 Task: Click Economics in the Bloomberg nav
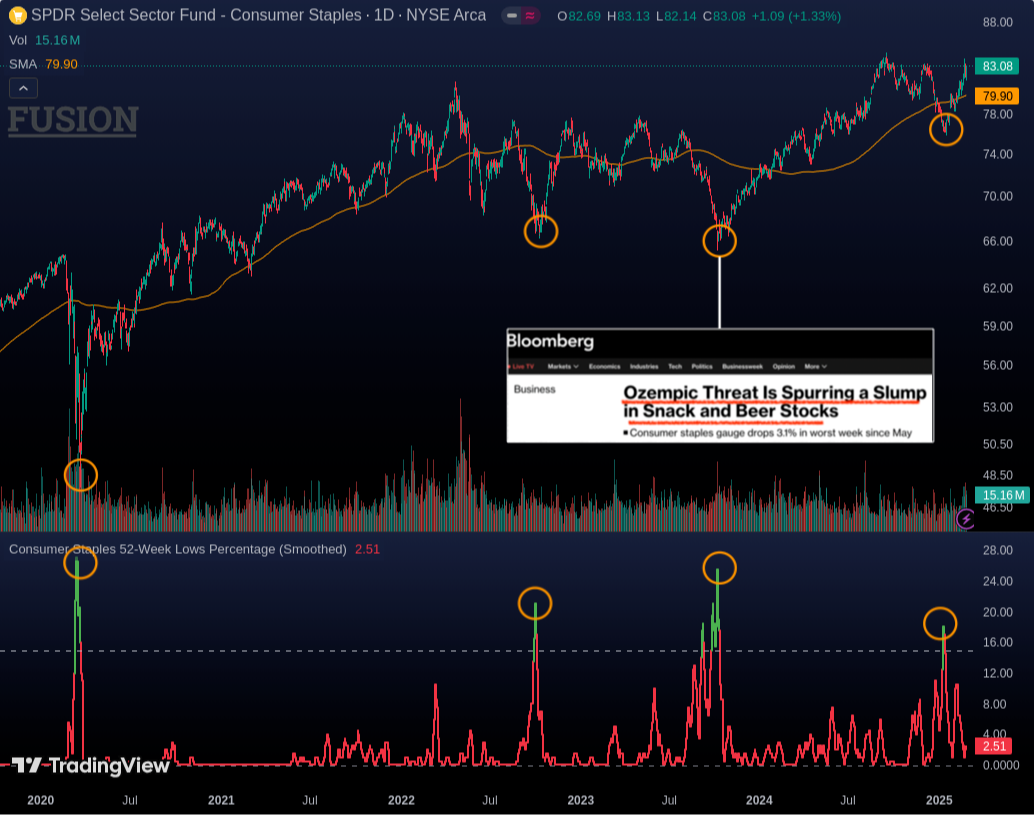tap(605, 367)
